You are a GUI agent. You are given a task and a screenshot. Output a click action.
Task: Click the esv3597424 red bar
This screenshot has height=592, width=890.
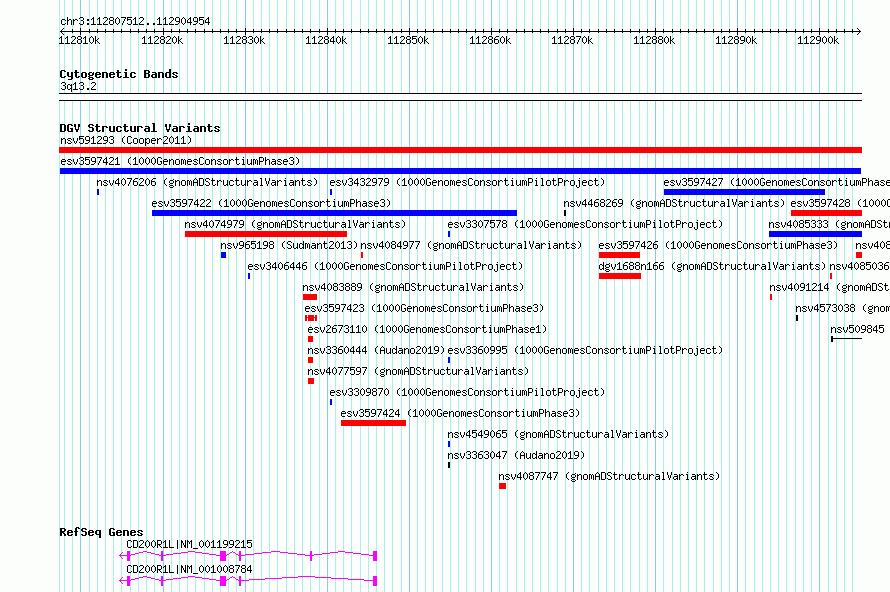coord(373,423)
